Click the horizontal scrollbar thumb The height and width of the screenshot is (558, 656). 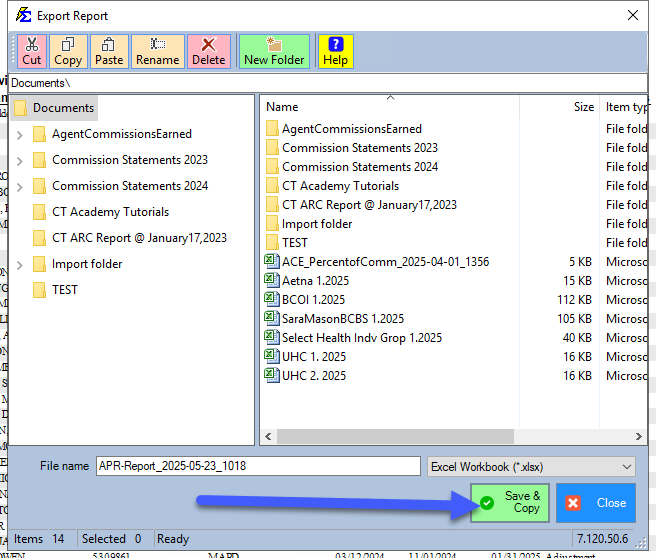(x=395, y=437)
